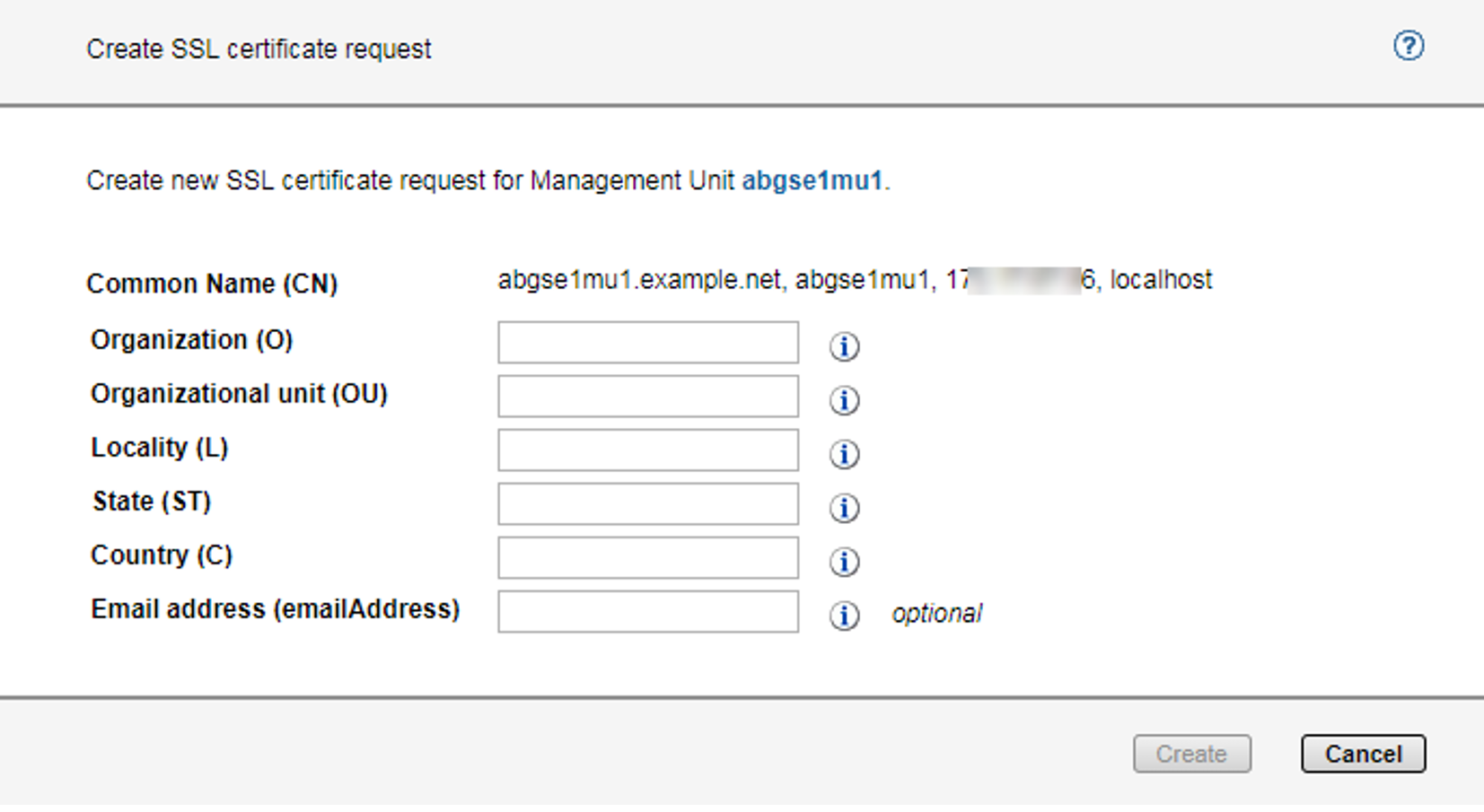The width and height of the screenshot is (1484, 812).
Task: Open the help icon in dialog header
Action: click(1408, 46)
